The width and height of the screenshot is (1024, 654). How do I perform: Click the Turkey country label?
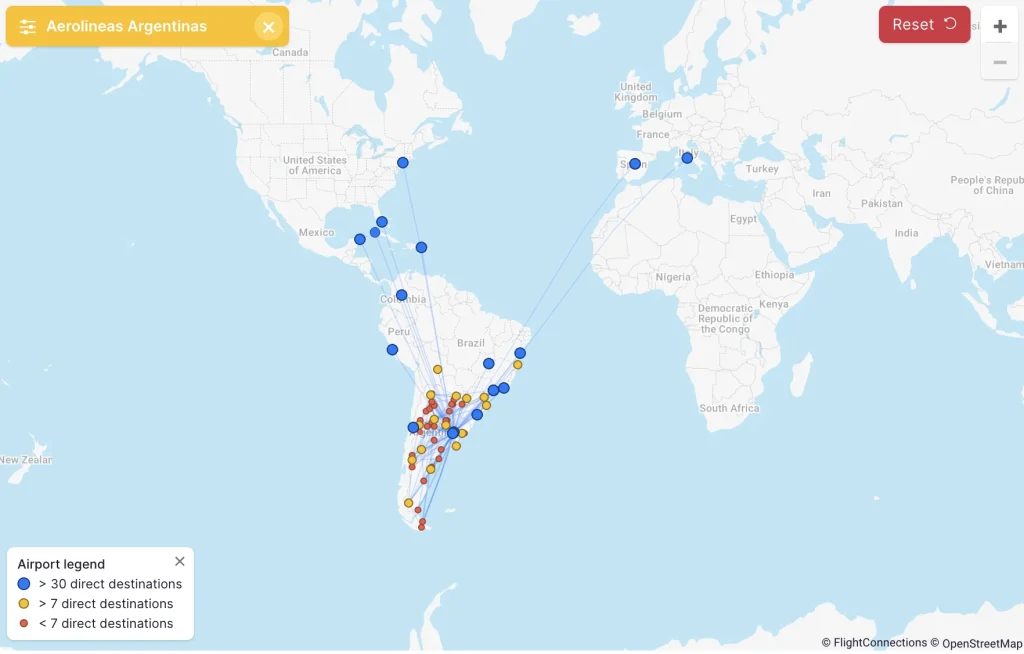tap(761, 169)
